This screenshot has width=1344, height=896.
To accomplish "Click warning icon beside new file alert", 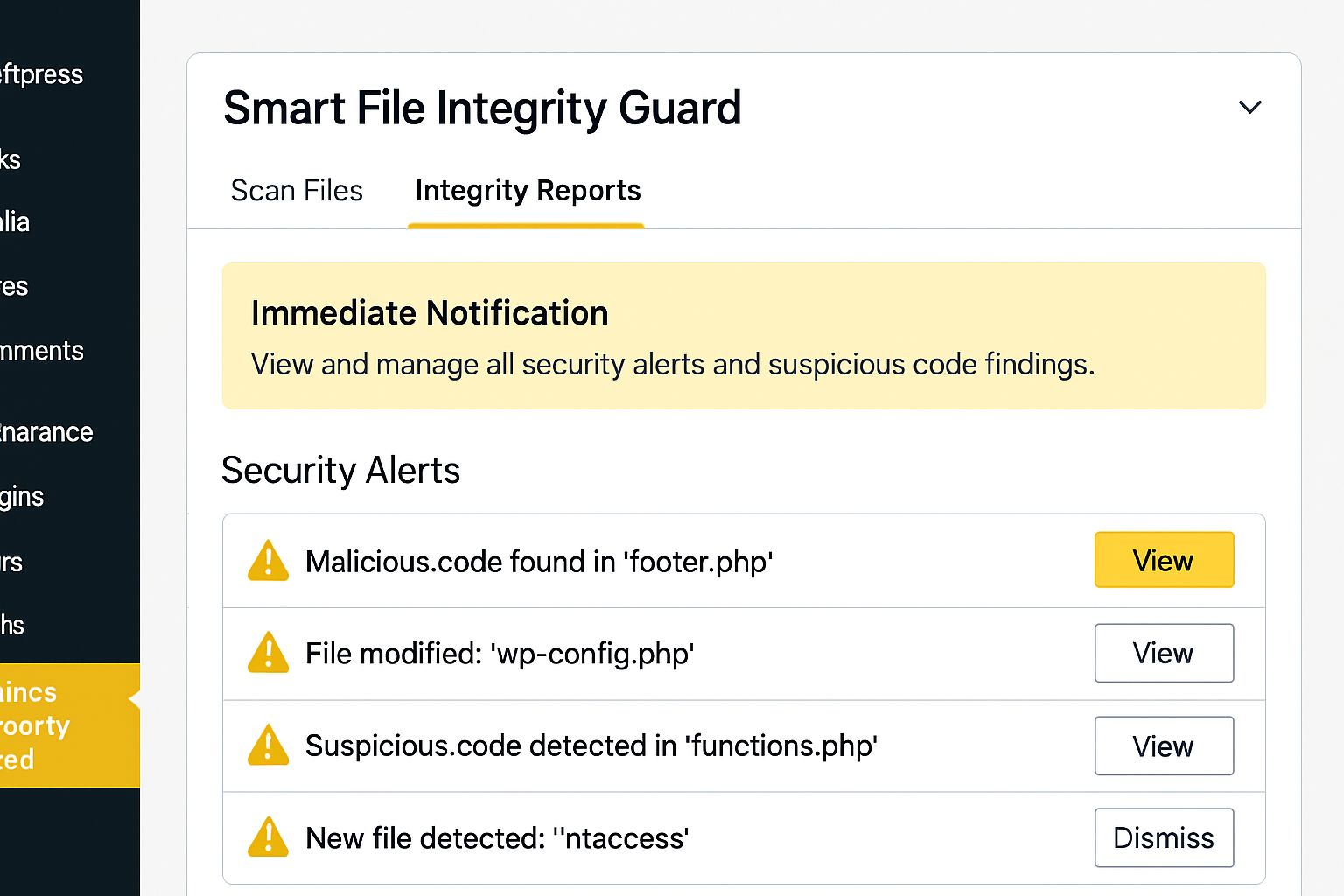I will pos(268,837).
